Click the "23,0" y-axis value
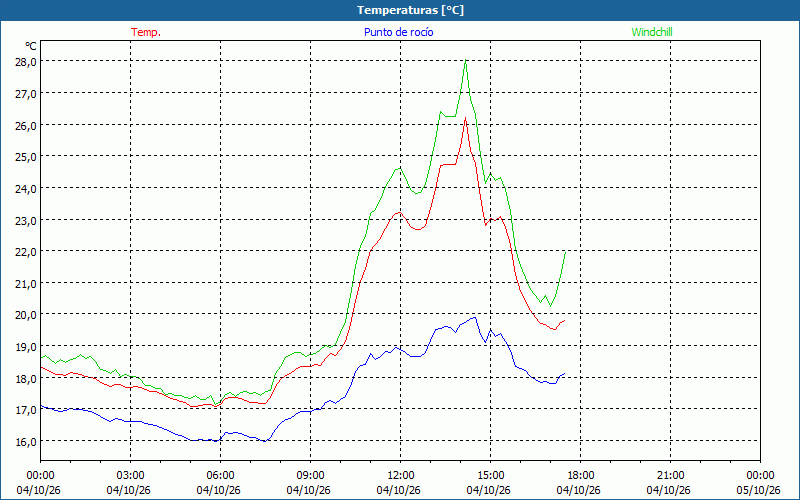 click(26, 221)
